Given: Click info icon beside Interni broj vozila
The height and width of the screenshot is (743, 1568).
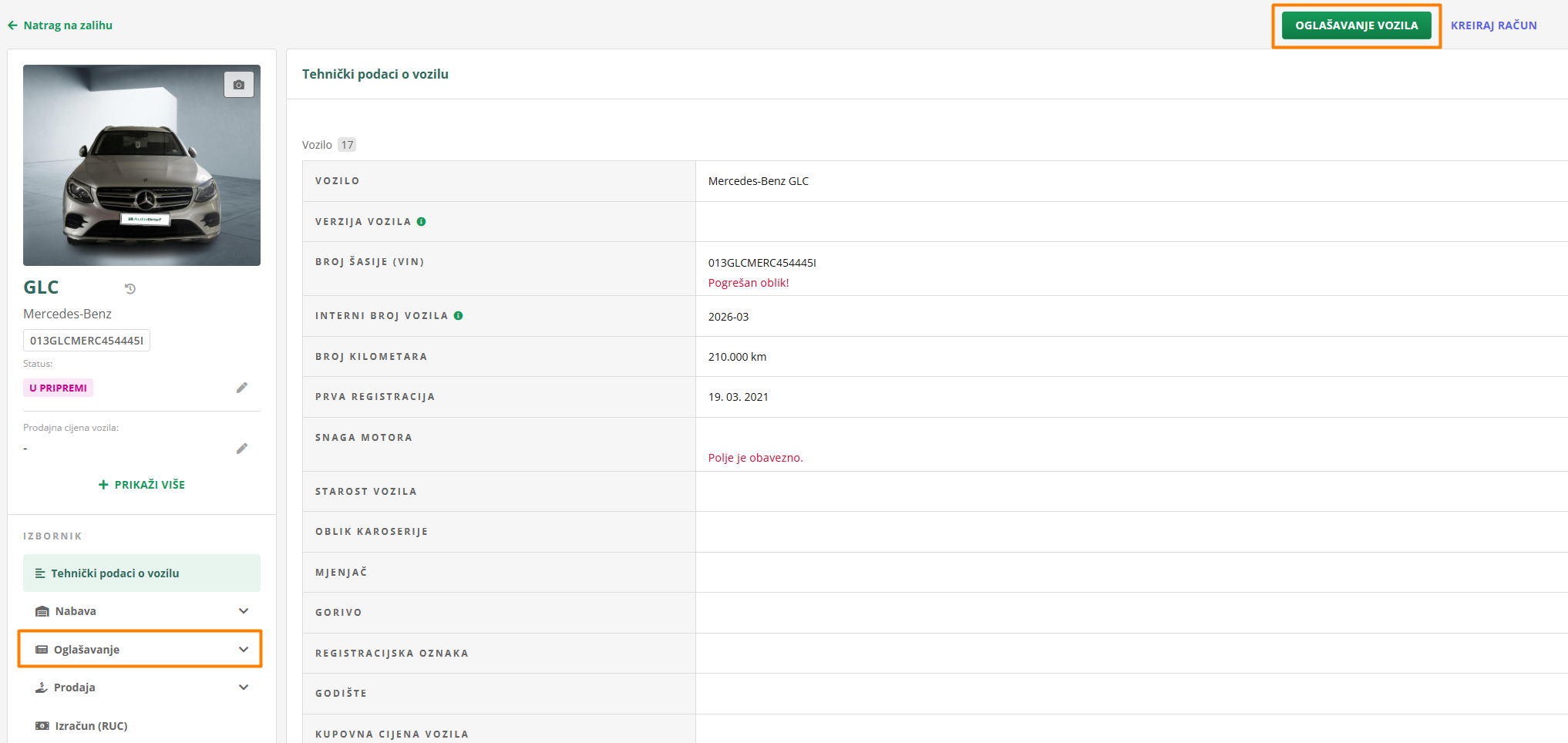Looking at the screenshot, I should click(x=459, y=316).
